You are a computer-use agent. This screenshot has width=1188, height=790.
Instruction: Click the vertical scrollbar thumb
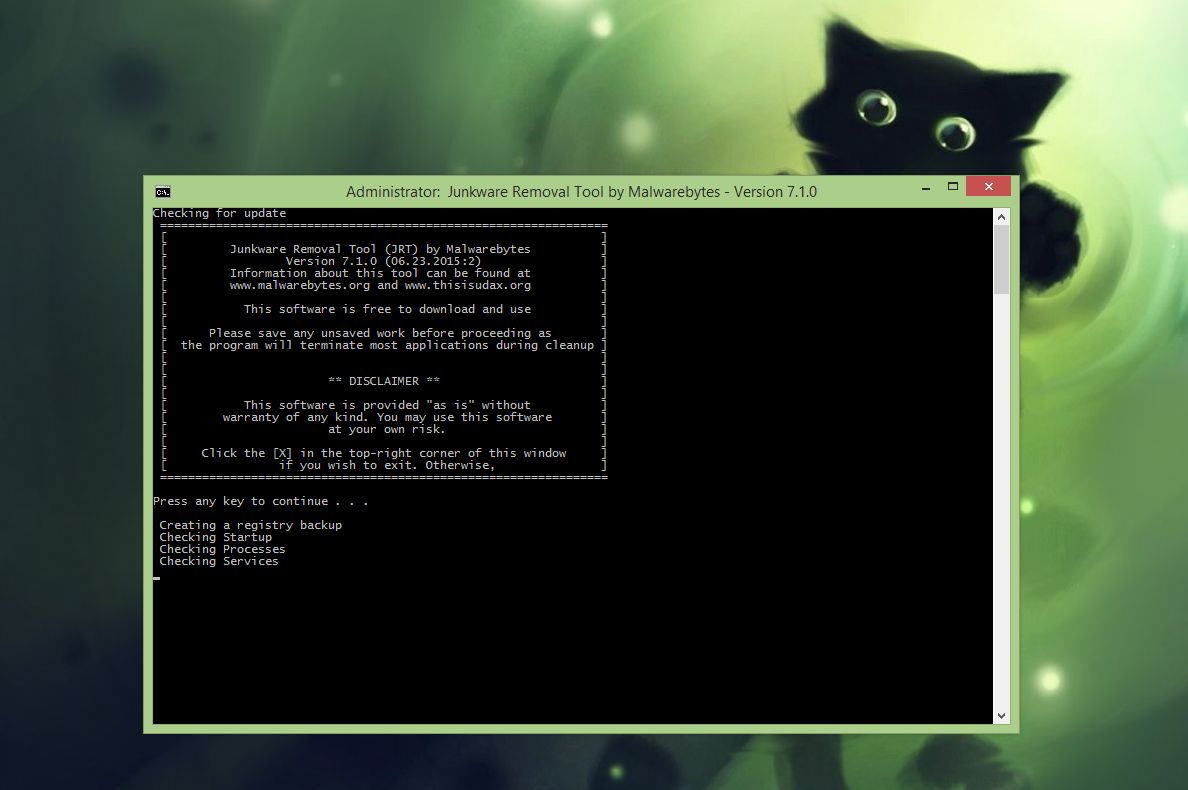tap(1001, 260)
